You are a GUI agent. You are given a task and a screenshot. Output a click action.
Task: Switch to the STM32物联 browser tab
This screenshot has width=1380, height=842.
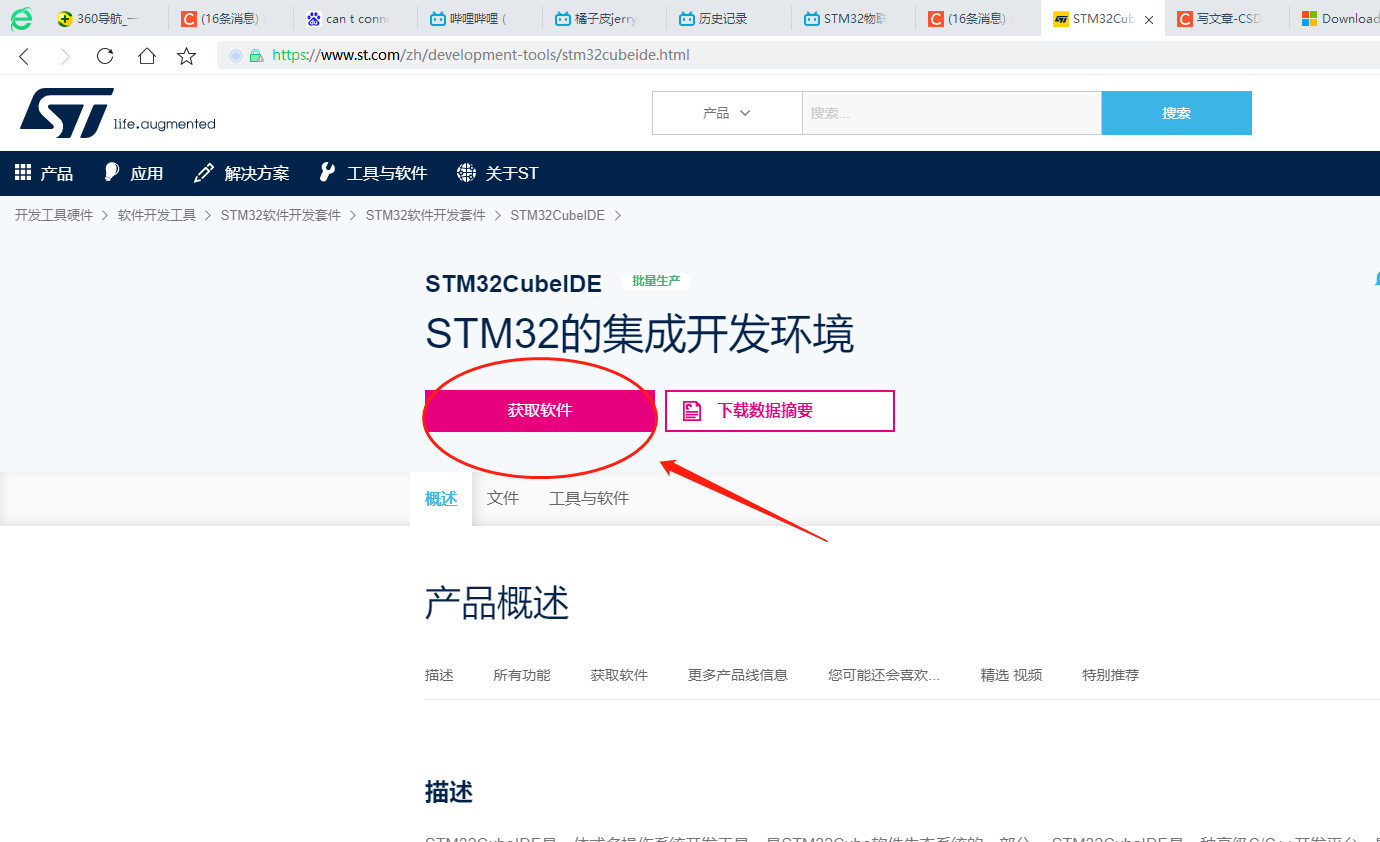[852, 19]
